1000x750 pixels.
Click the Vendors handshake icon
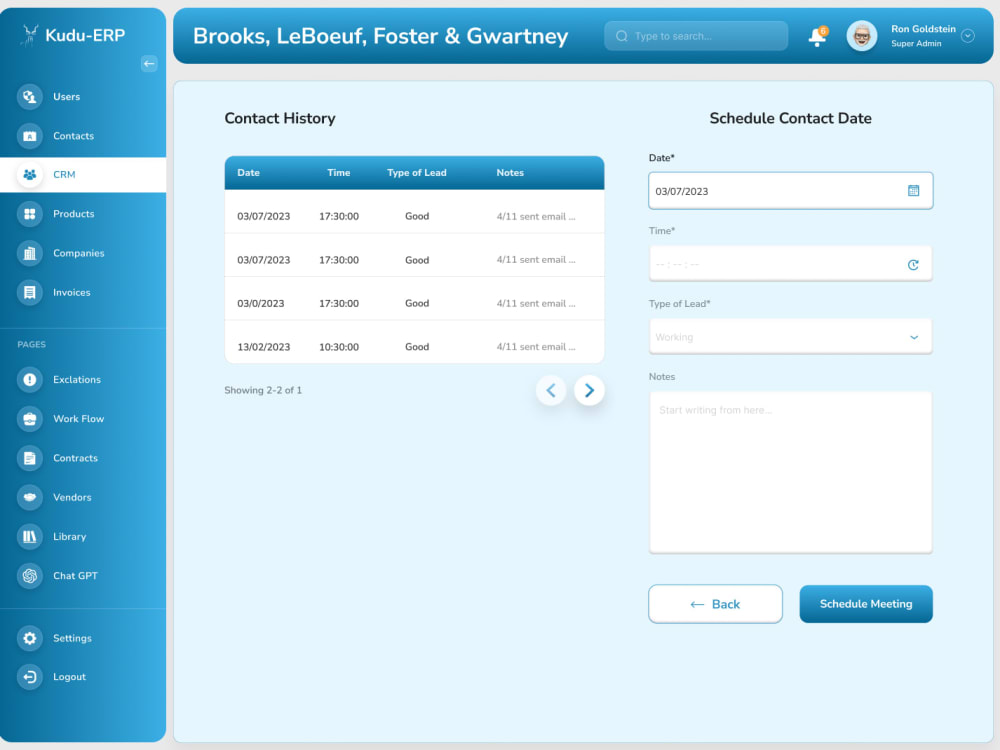click(29, 497)
